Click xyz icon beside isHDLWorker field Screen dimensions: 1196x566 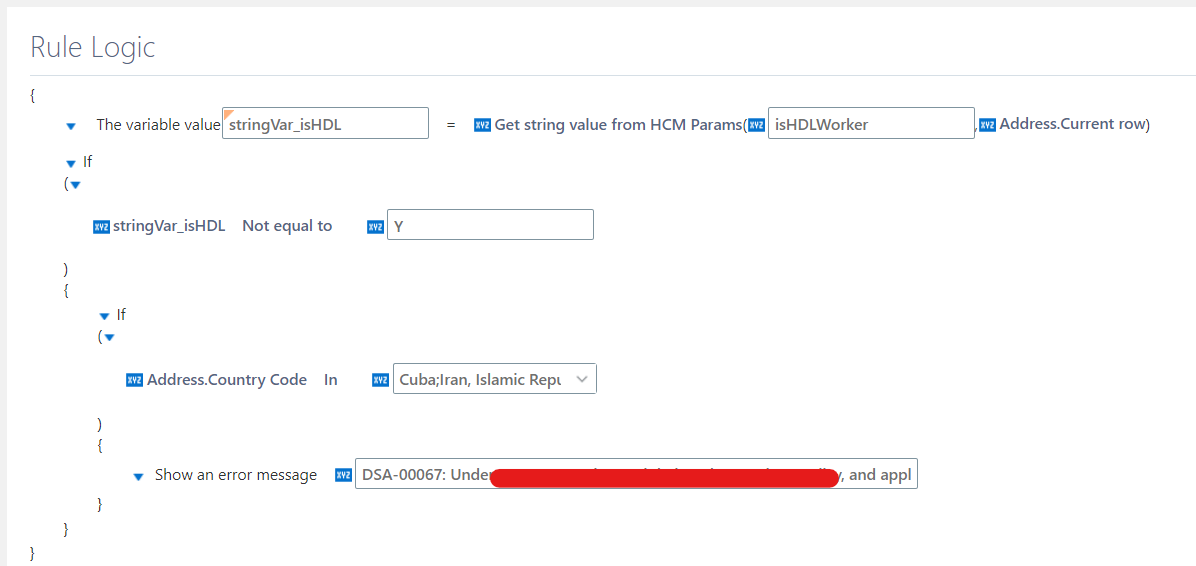coord(756,125)
